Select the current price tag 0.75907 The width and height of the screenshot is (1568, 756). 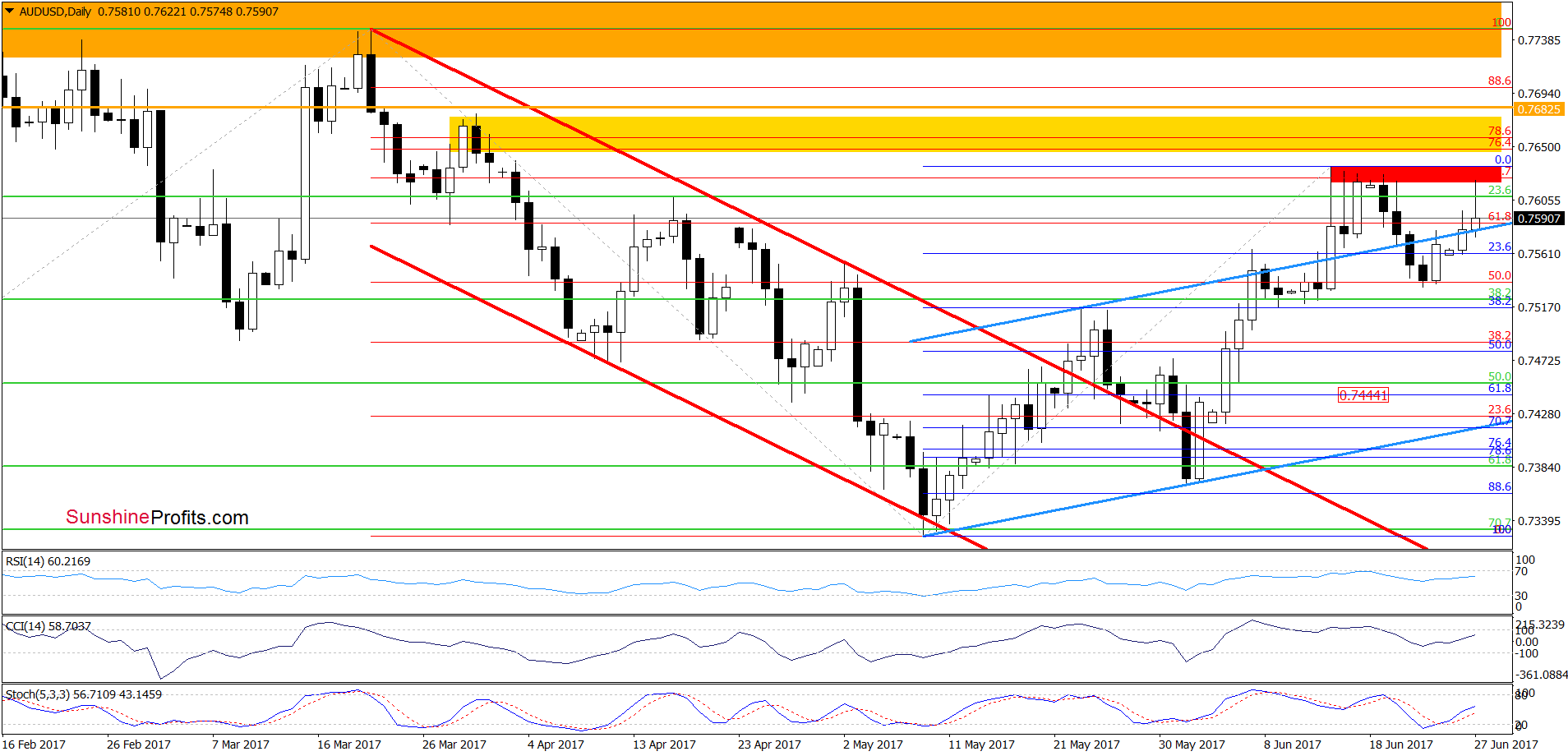point(1538,219)
